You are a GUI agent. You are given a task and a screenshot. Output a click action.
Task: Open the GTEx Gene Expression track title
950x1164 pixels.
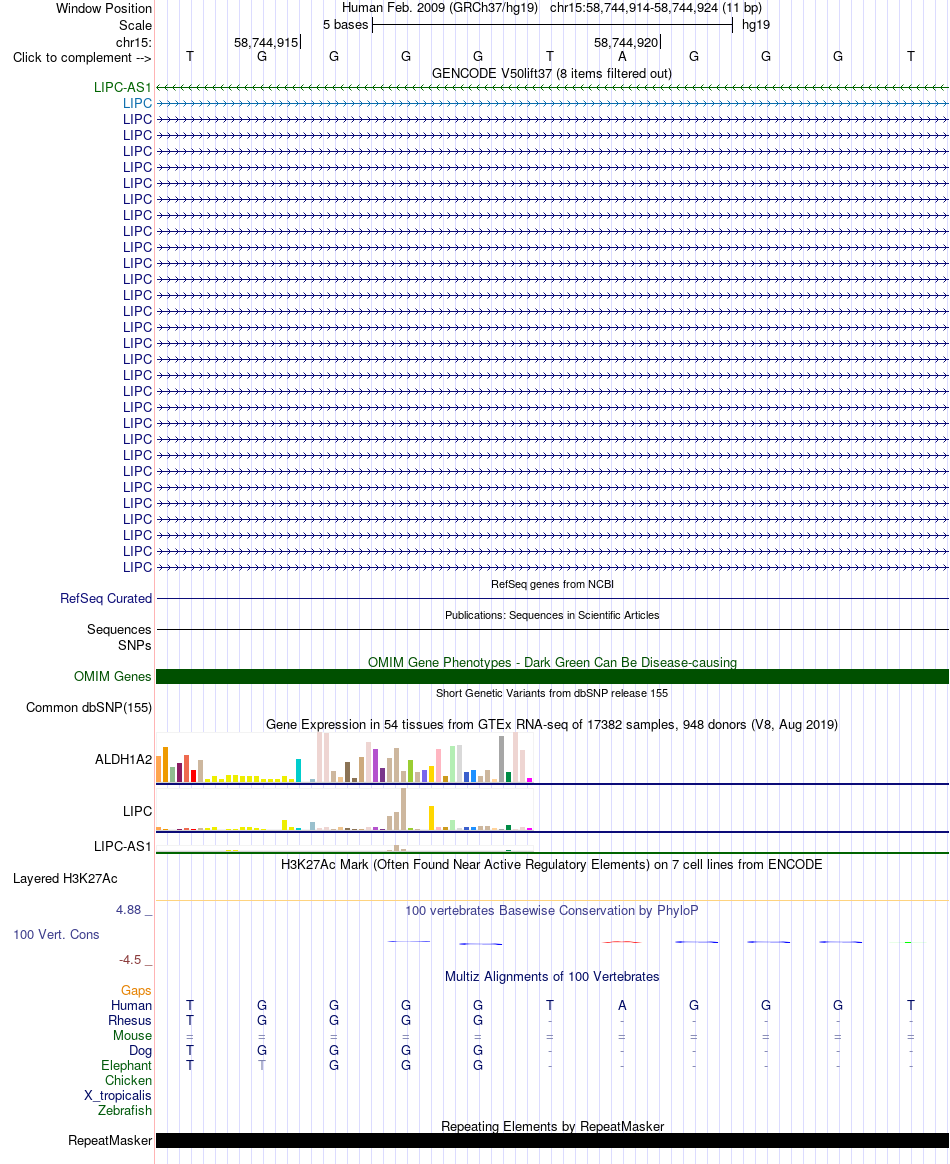click(x=552, y=725)
